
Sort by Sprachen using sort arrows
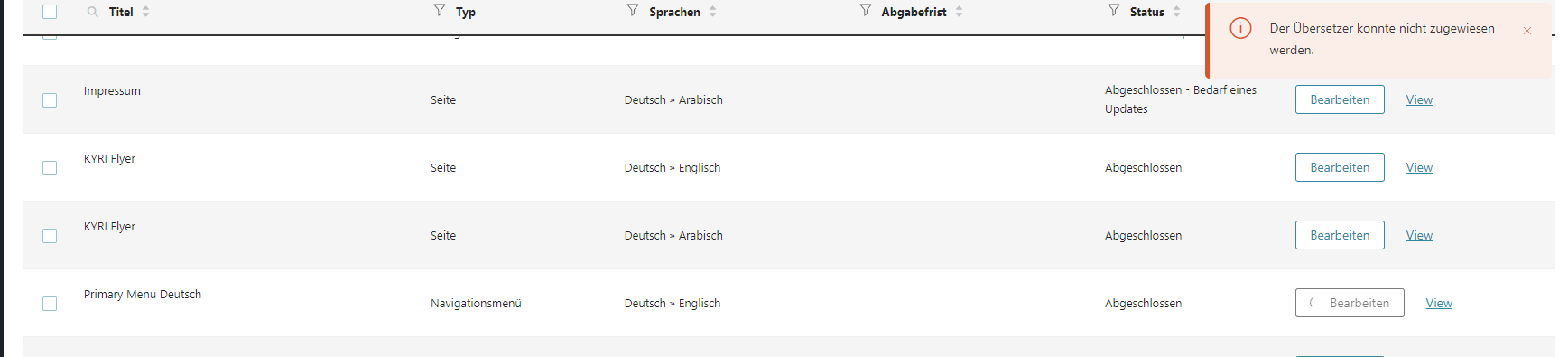[713, 12]
